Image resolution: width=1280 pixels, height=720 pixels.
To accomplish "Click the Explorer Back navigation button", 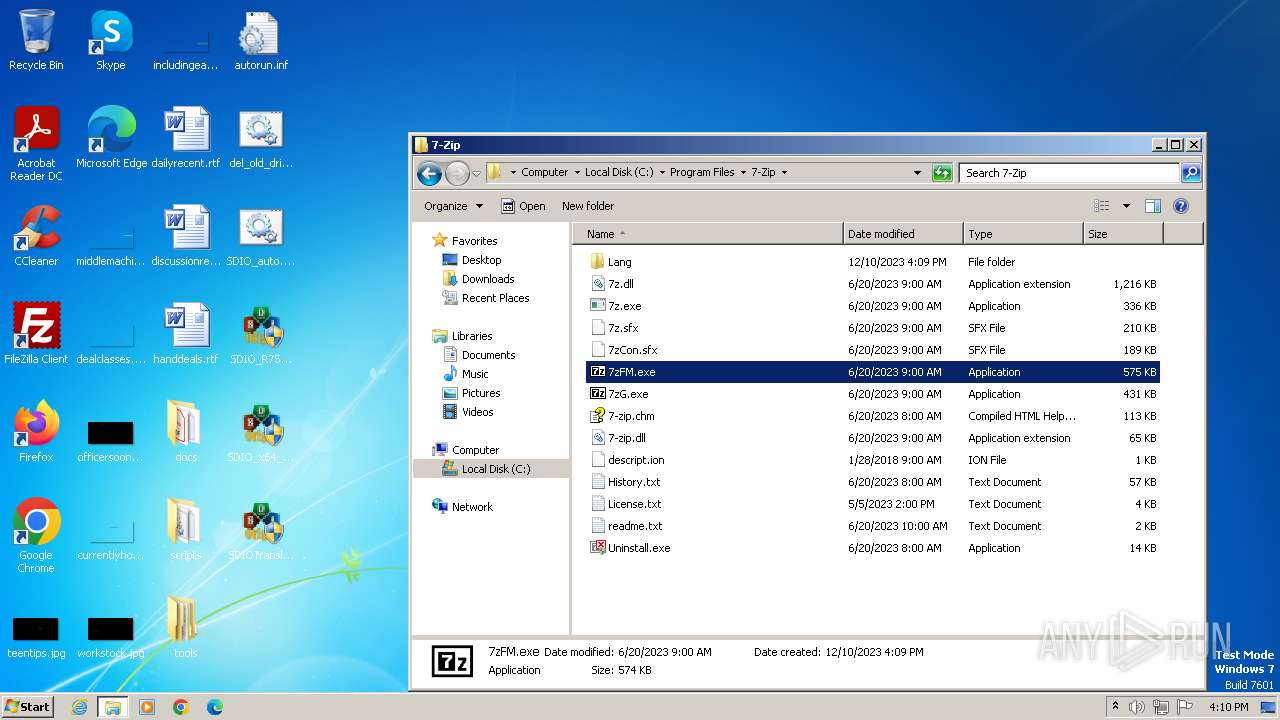I will [429, 173].
